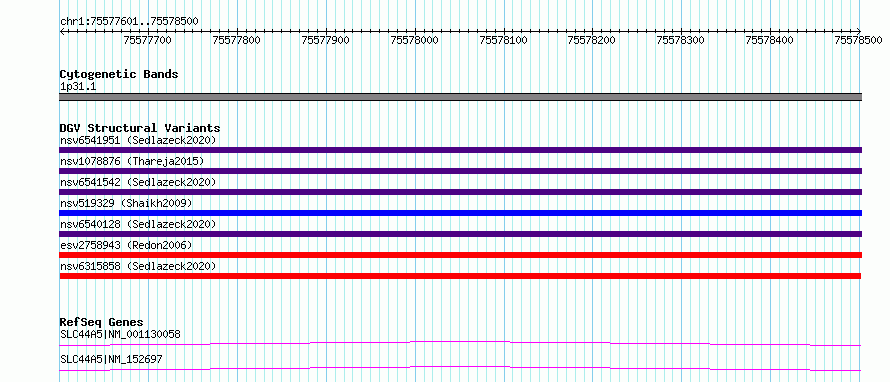The width and height of the screenshot is (890, 382).
Task: Click ruler position 75577900
Action: 326,40
